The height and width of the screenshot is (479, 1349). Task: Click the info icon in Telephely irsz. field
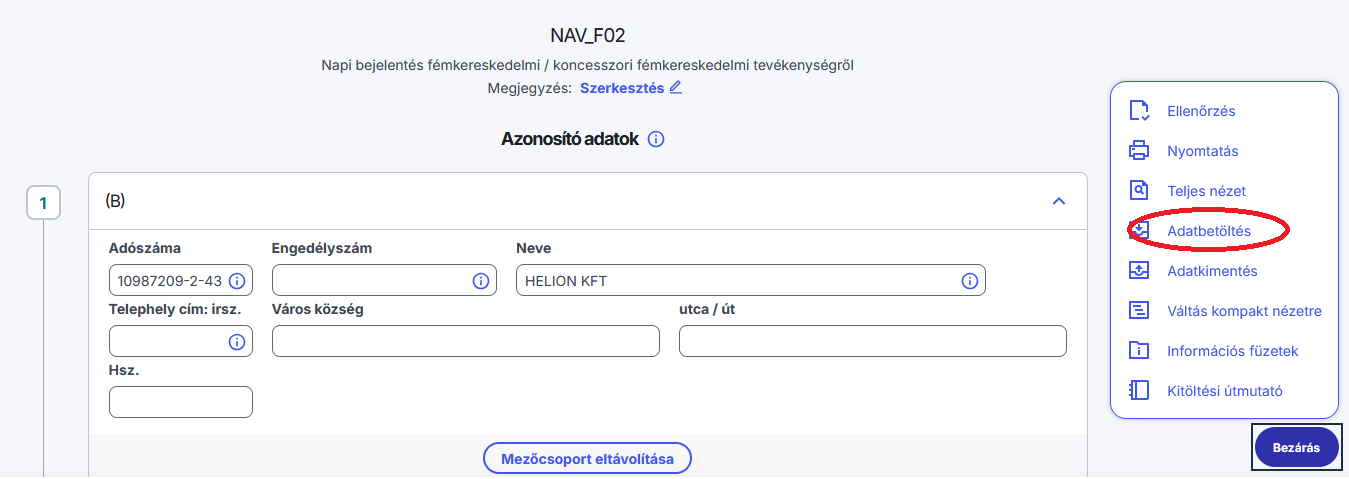[237, 342]
